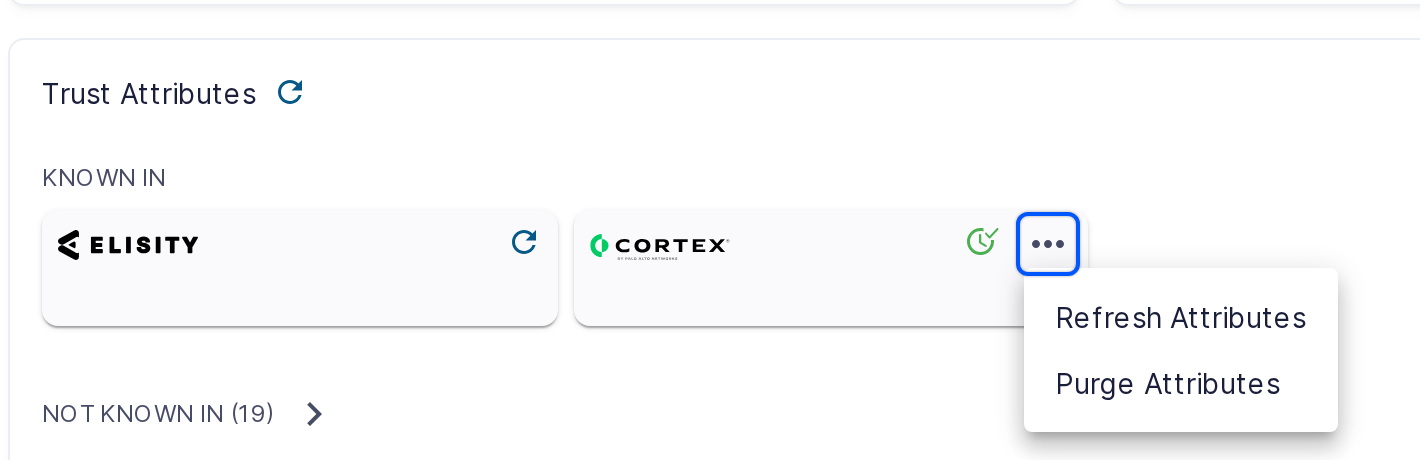
Task: Choose Refresh Attributes from the popup menu
Action: 1181,318
